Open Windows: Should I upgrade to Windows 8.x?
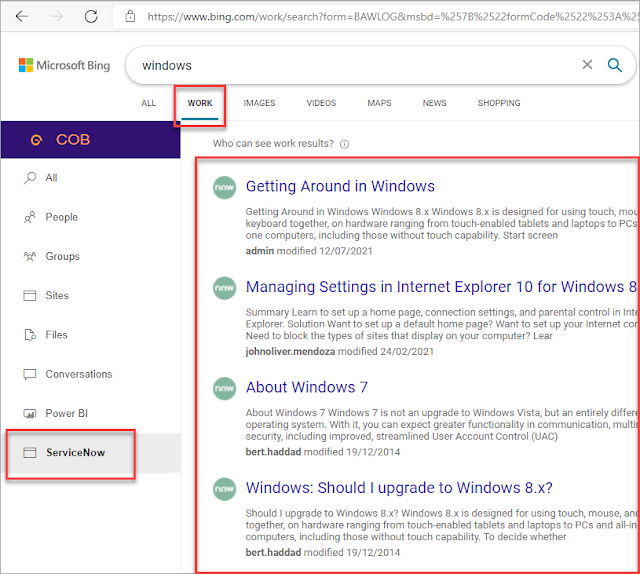The width and height of the screenshot is (640, 574). (399, 488)
